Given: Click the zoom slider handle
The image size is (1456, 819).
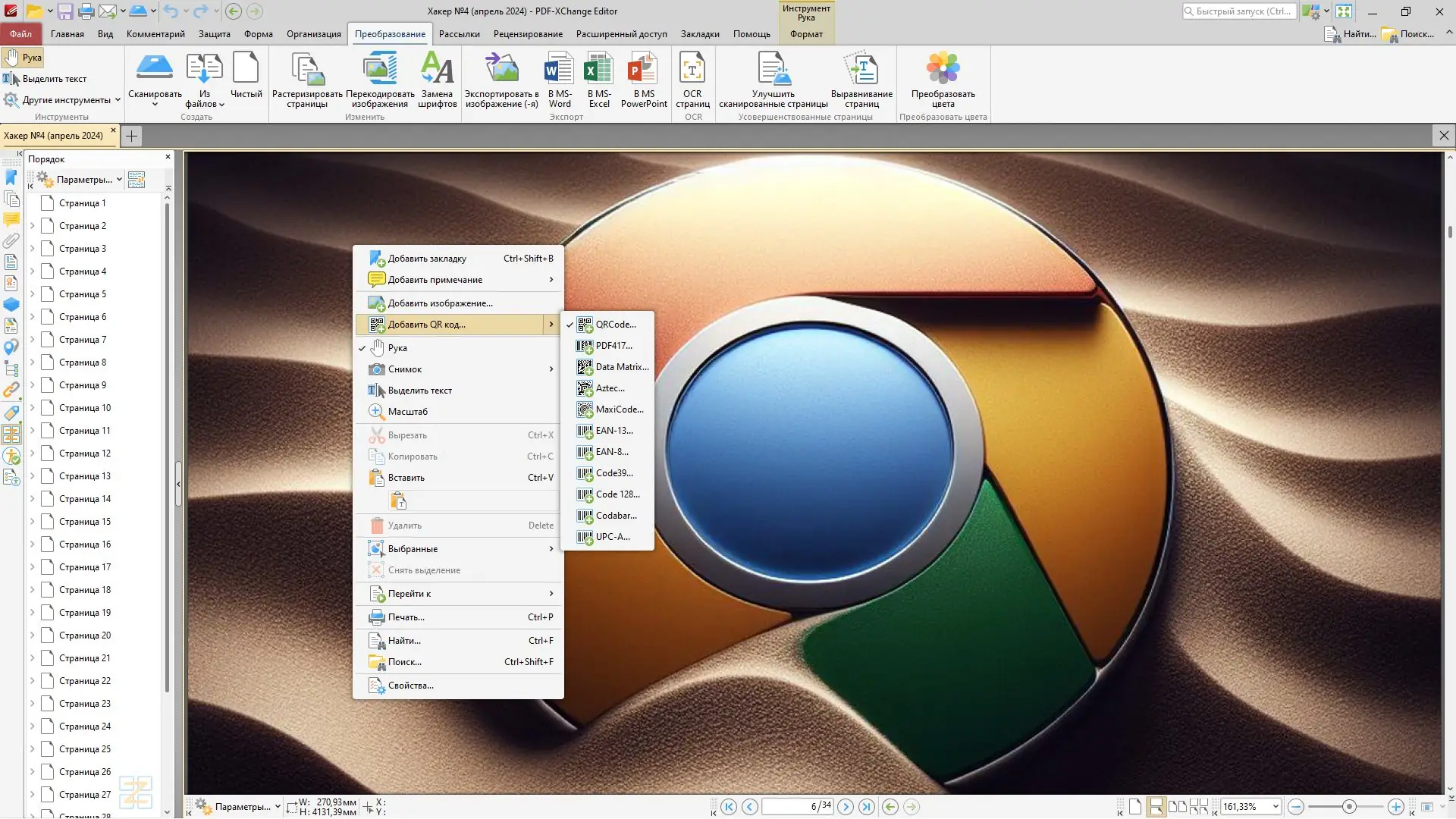Looking at the screenshot, I should coord(1349,807).
